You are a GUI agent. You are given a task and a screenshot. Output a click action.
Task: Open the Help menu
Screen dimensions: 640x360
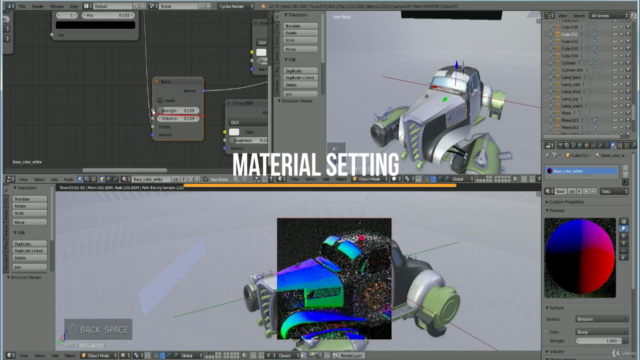click(x=73, y=6)
